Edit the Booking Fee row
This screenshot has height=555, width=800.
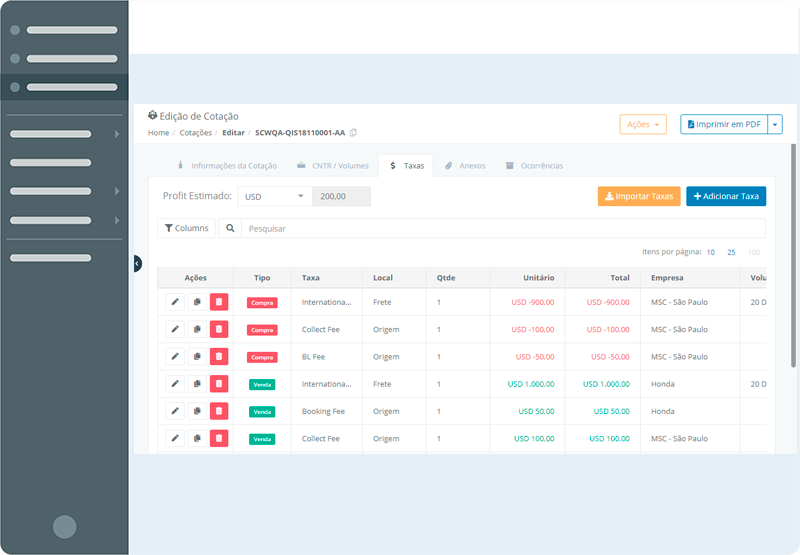coord(175,411)
